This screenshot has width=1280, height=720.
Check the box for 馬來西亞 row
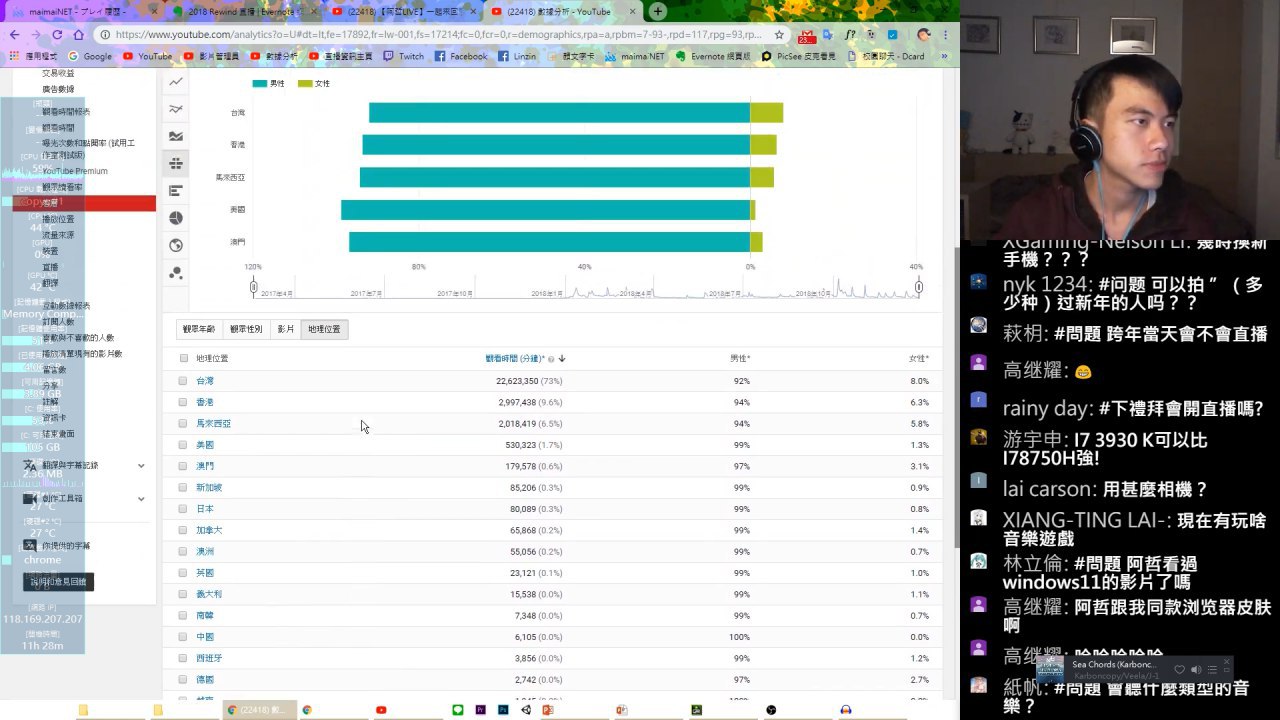click(183, 423)
